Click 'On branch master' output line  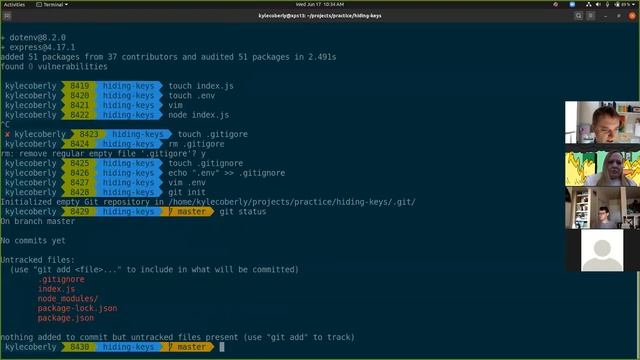[38, 221]
